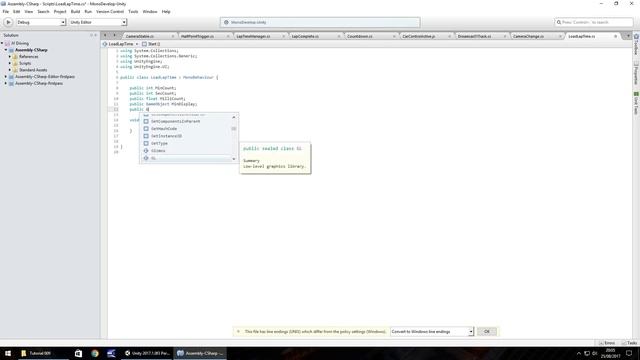Open the Toolbox side pad
Image resolution: width=640 pixels, height=360 pixels.
point(636,45)
